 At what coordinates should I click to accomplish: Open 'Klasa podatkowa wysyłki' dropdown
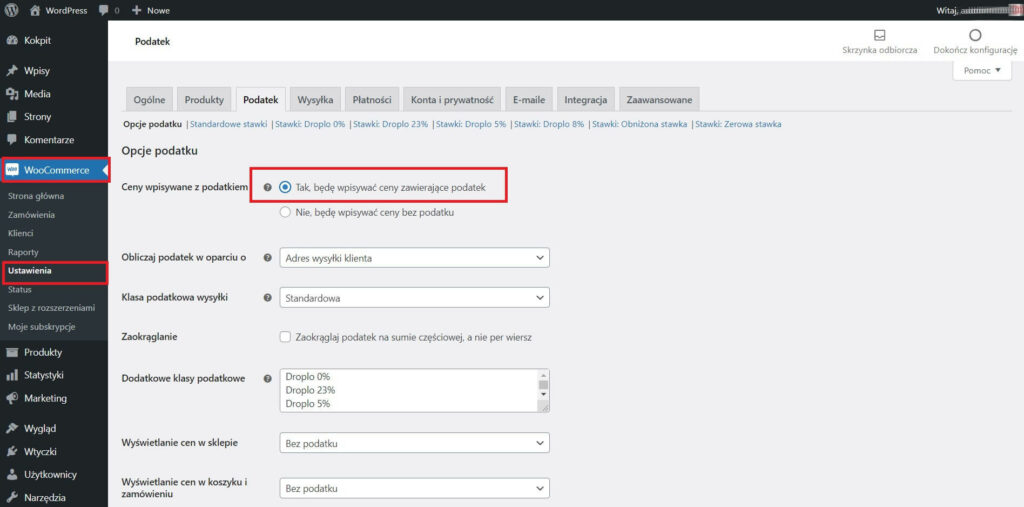click(414, 297)
